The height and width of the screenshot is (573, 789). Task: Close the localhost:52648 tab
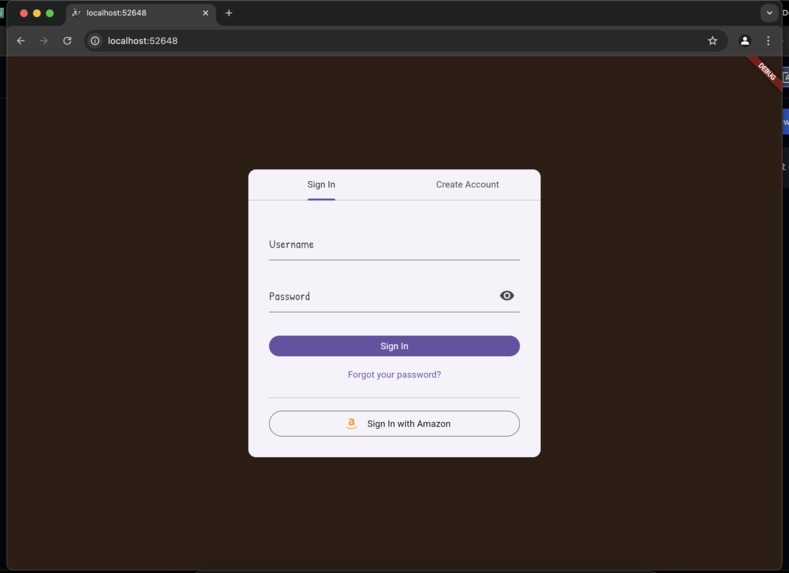click(205, 13)
